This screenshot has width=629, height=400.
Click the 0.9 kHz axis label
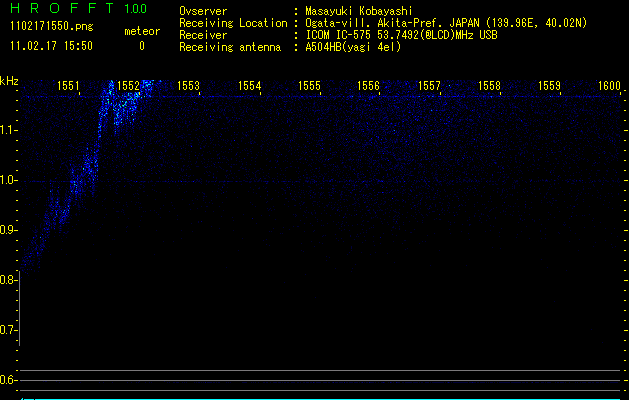pos(8,230)
